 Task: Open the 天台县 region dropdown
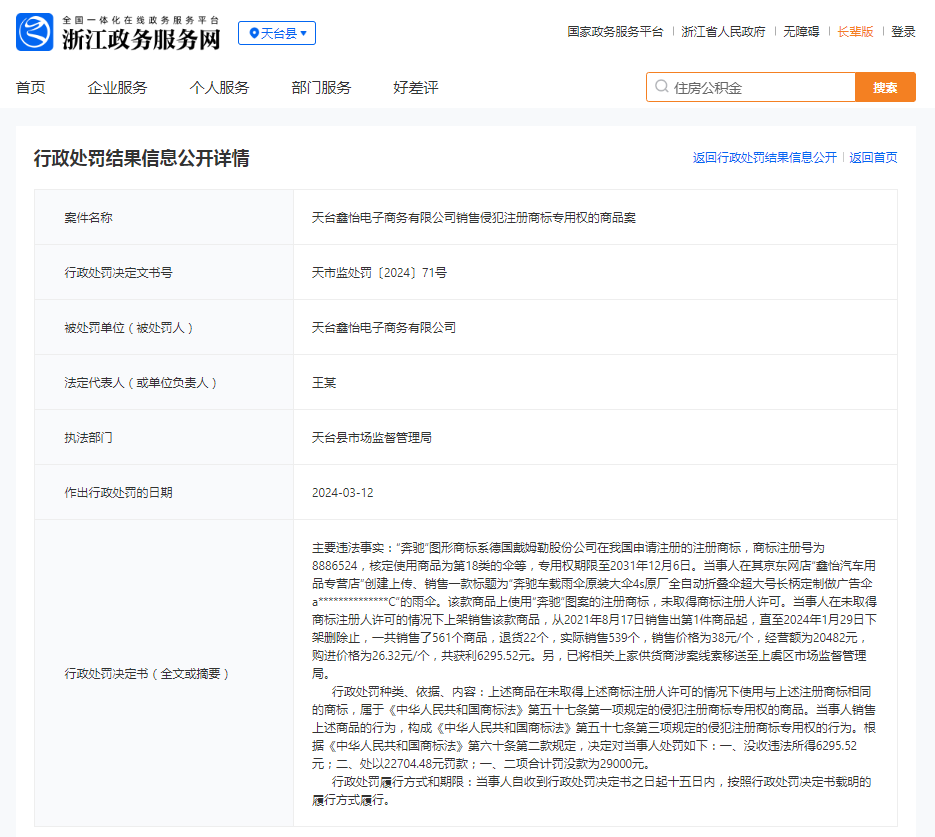[277, 33]
